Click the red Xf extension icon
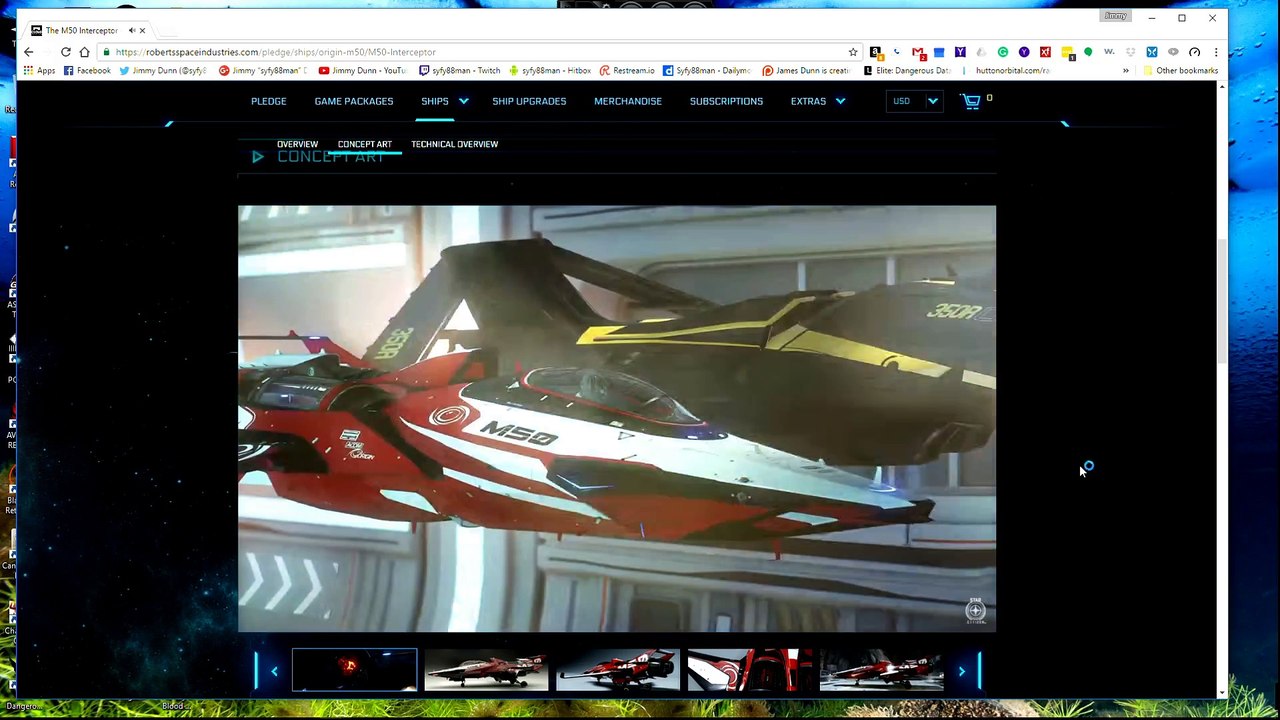1280x720 pixels. [x=1045, y=52]
